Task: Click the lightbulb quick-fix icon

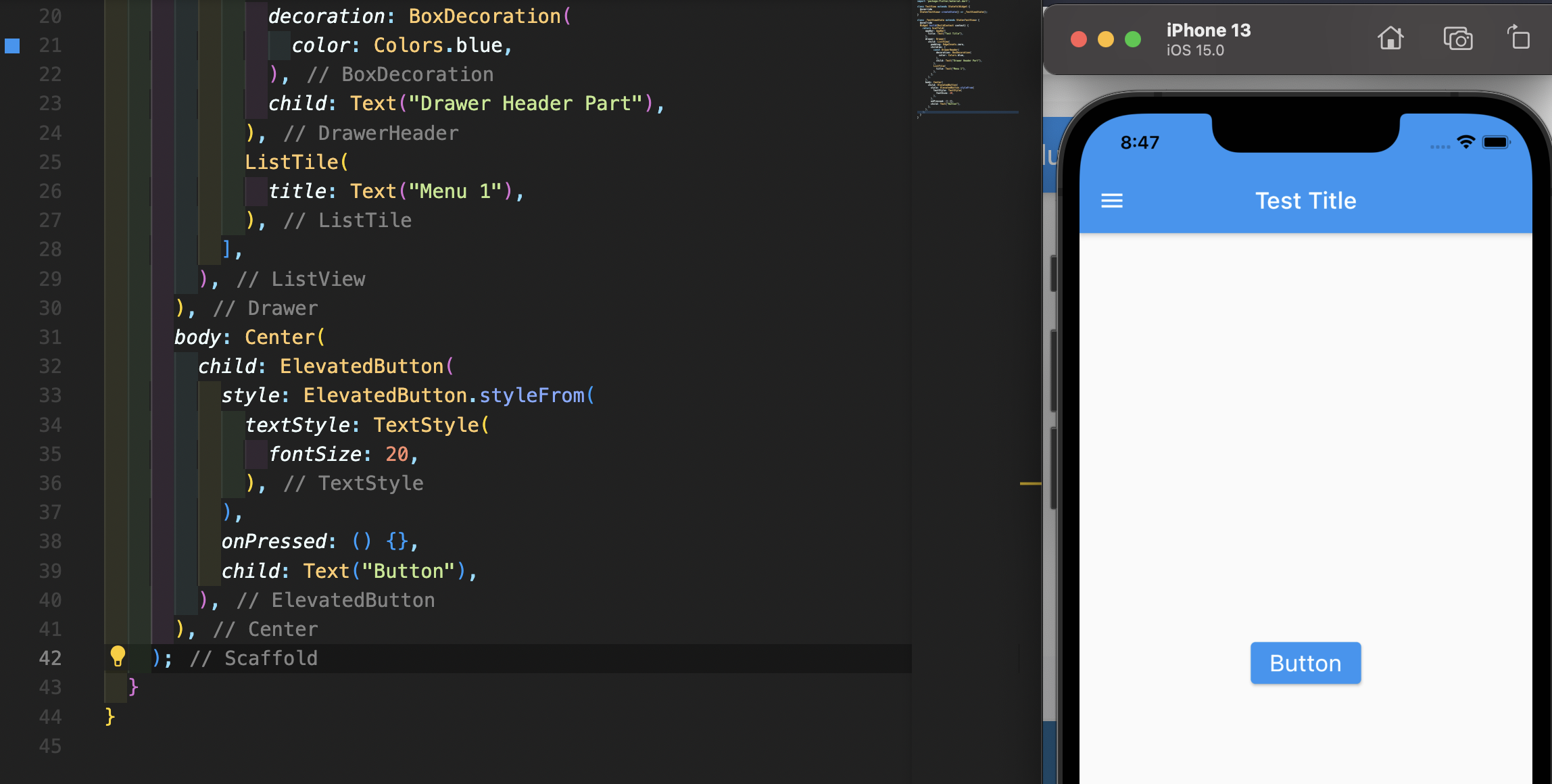Action: point(118,656)
